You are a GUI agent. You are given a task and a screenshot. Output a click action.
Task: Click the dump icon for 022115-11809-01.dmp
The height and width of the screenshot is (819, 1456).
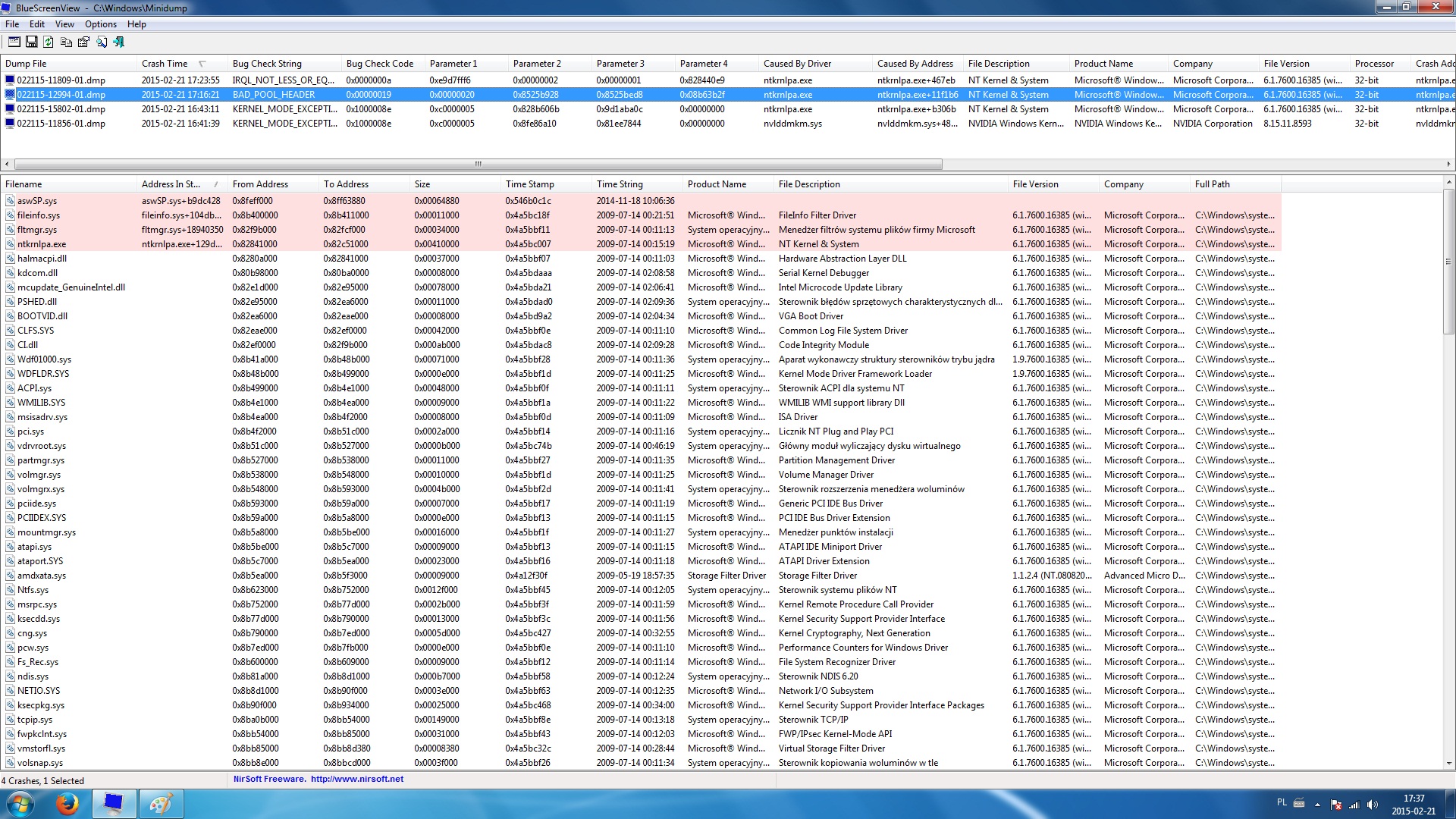[x=10, y=80]
